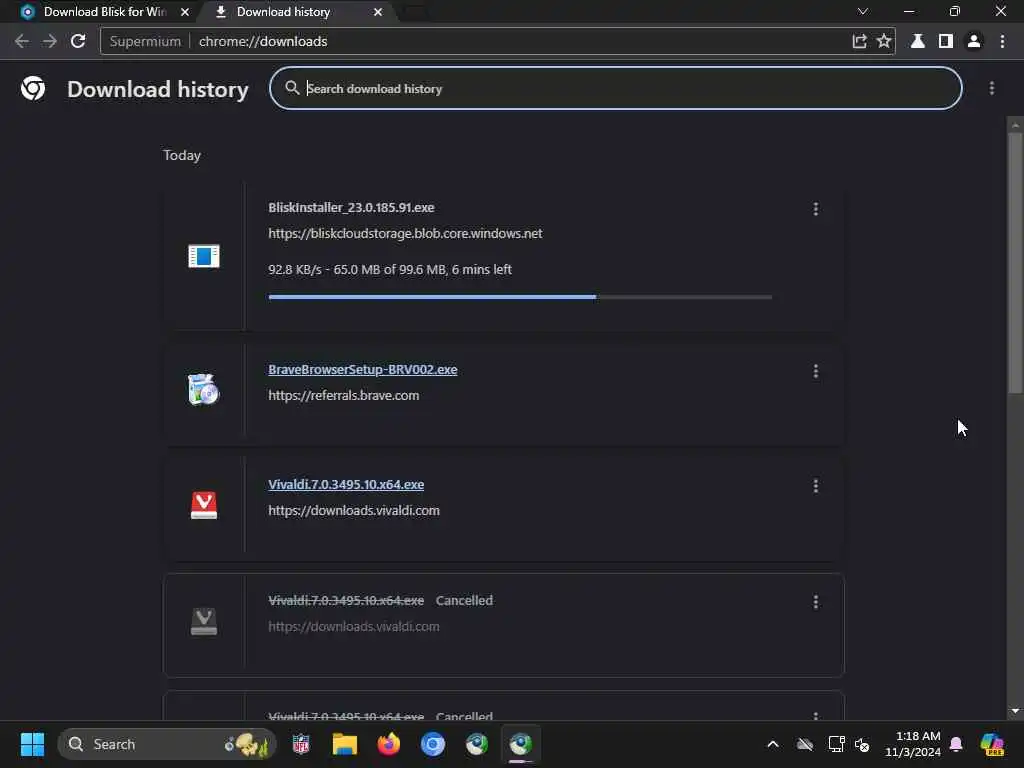Open the clock showing 1:18 AM
This screenshot has width=1024, height=768.
(913, 744)
